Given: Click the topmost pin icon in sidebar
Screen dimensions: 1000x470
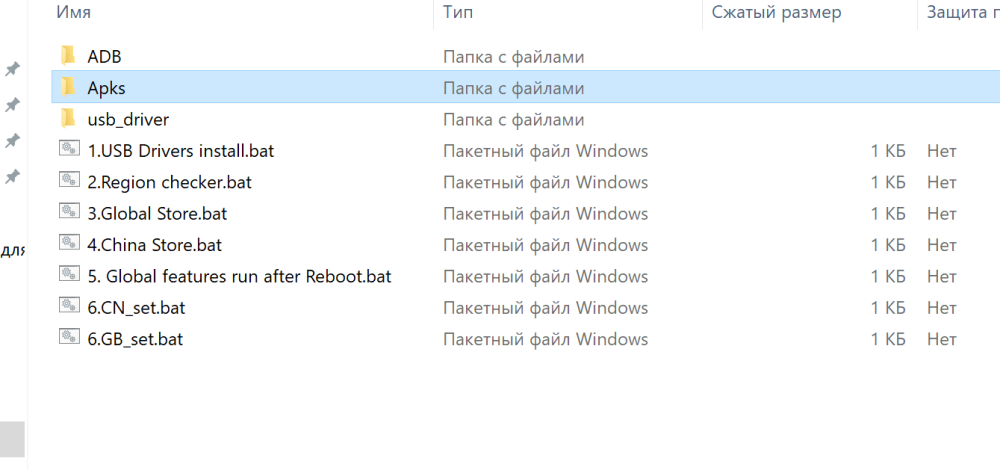Looking at the screenshot, I should click(x=12, y=69).
